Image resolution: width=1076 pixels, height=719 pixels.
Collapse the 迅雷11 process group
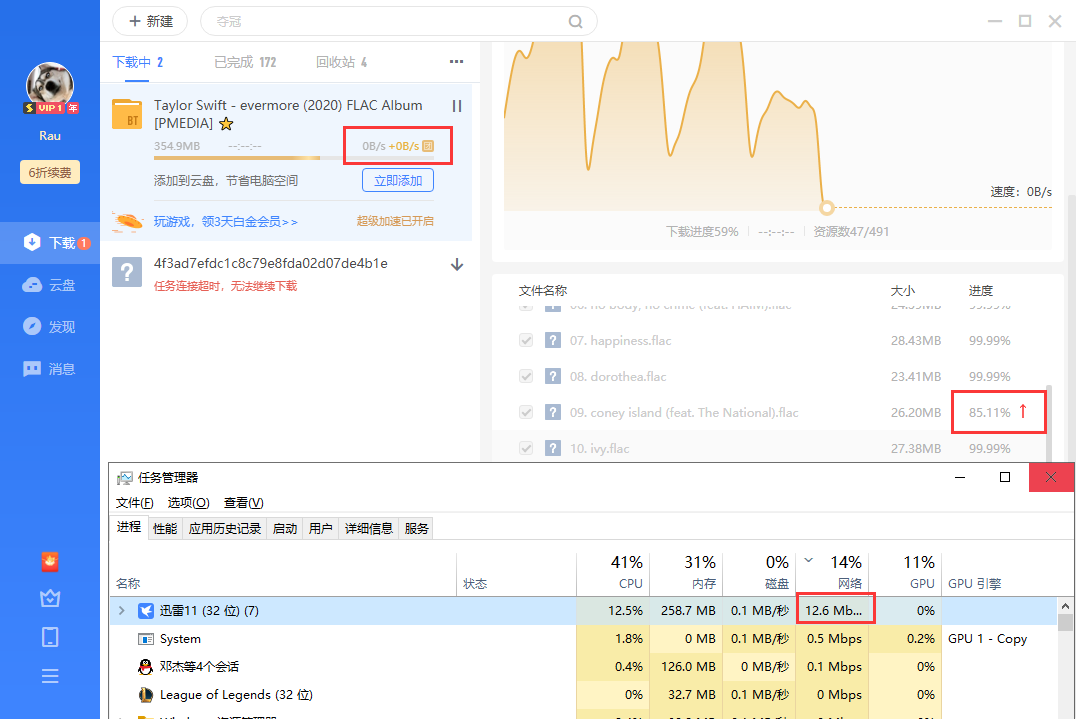120,609
